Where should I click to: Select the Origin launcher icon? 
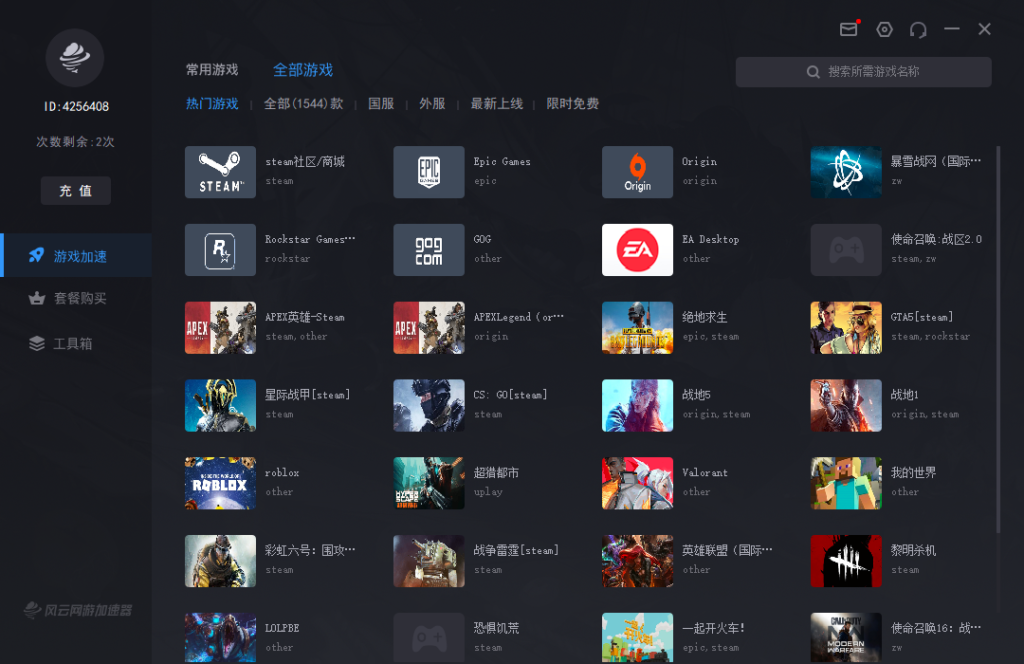637,172
